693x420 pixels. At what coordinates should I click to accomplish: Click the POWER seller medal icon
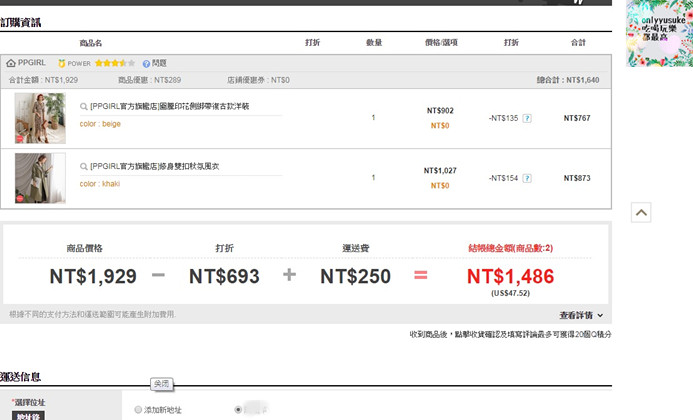tap(61, 63)
